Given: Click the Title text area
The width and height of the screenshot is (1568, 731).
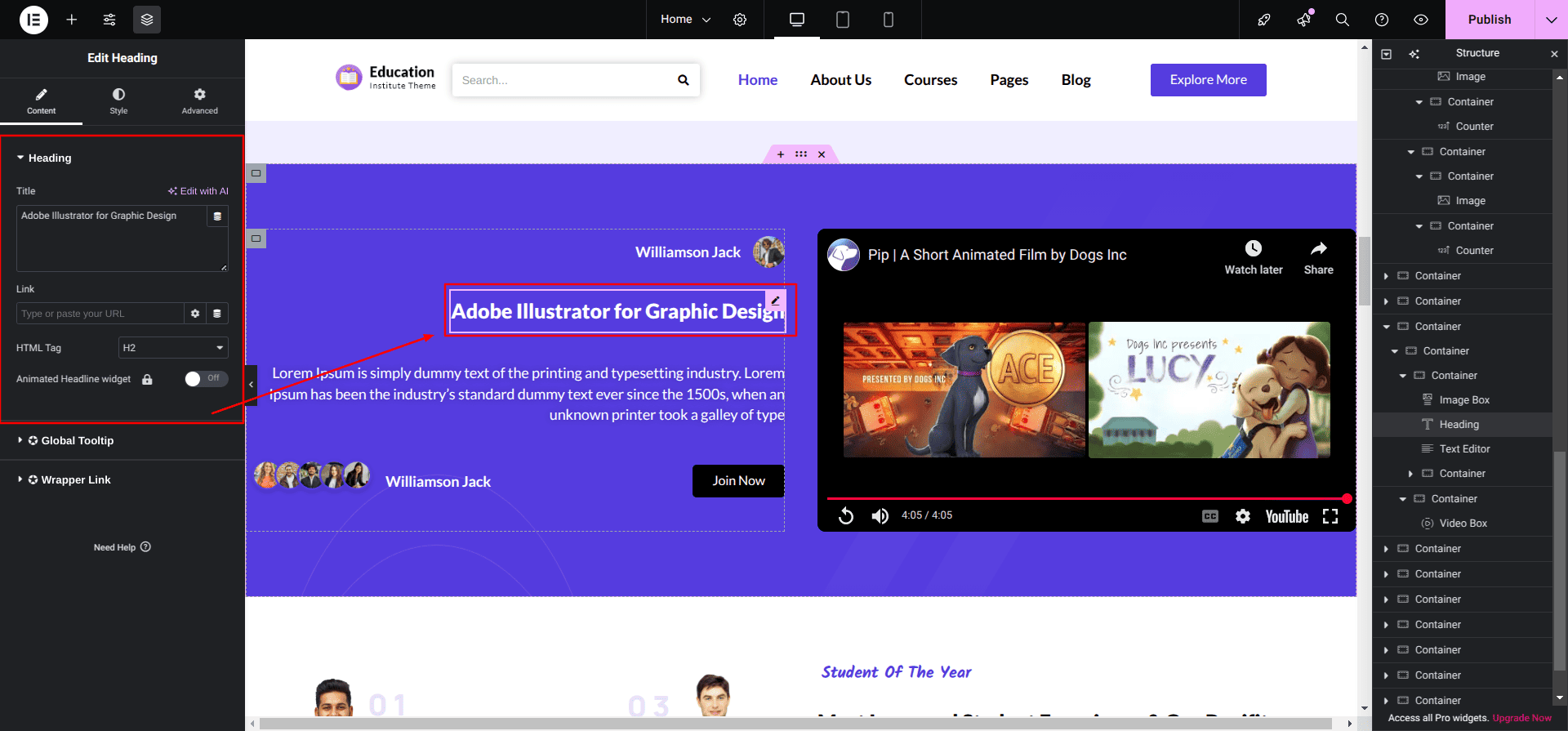Looking at the screenshot, I should tap(122, 238).
